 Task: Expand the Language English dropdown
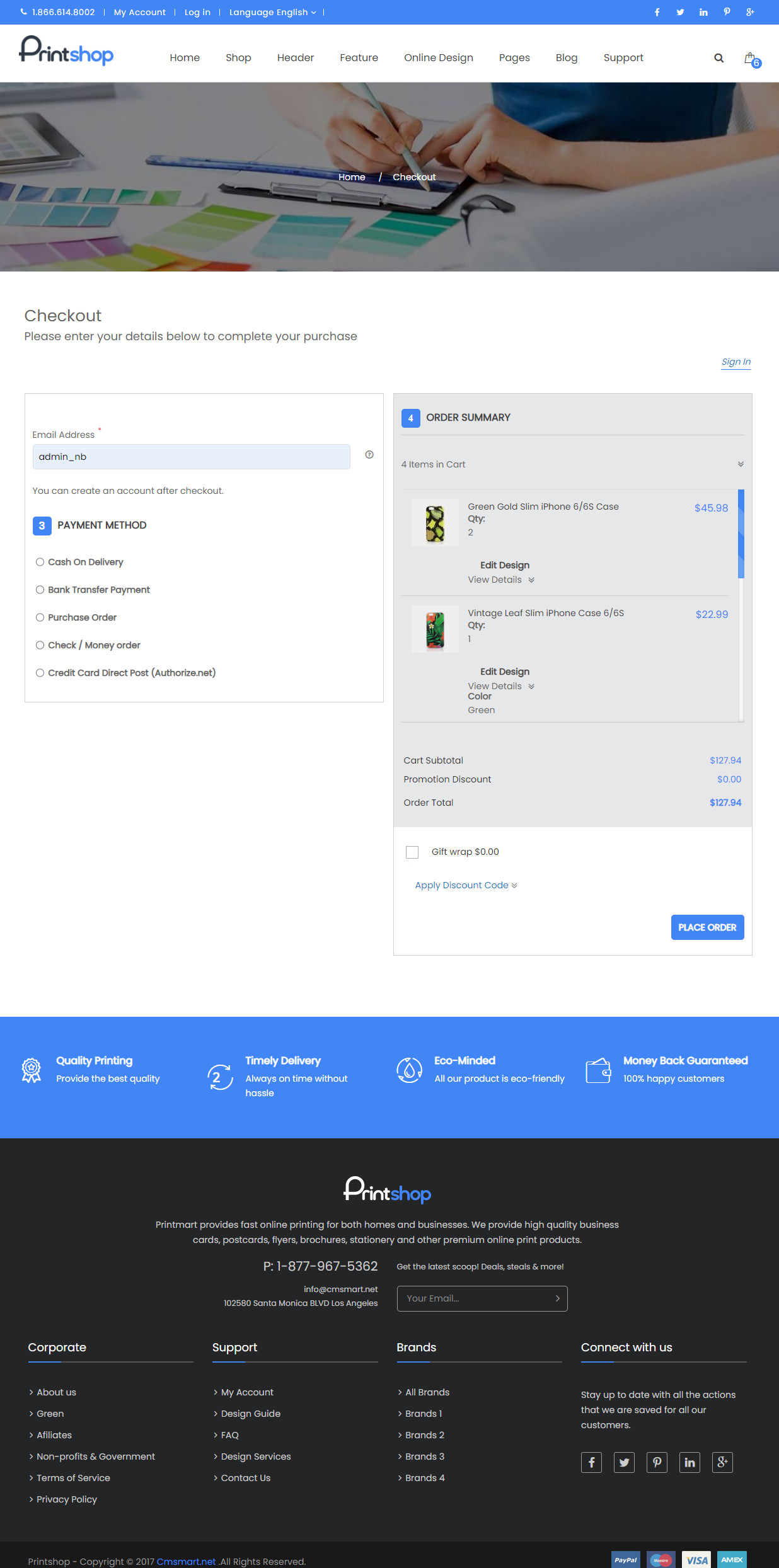pyautogui.click(x=272, y=12)
